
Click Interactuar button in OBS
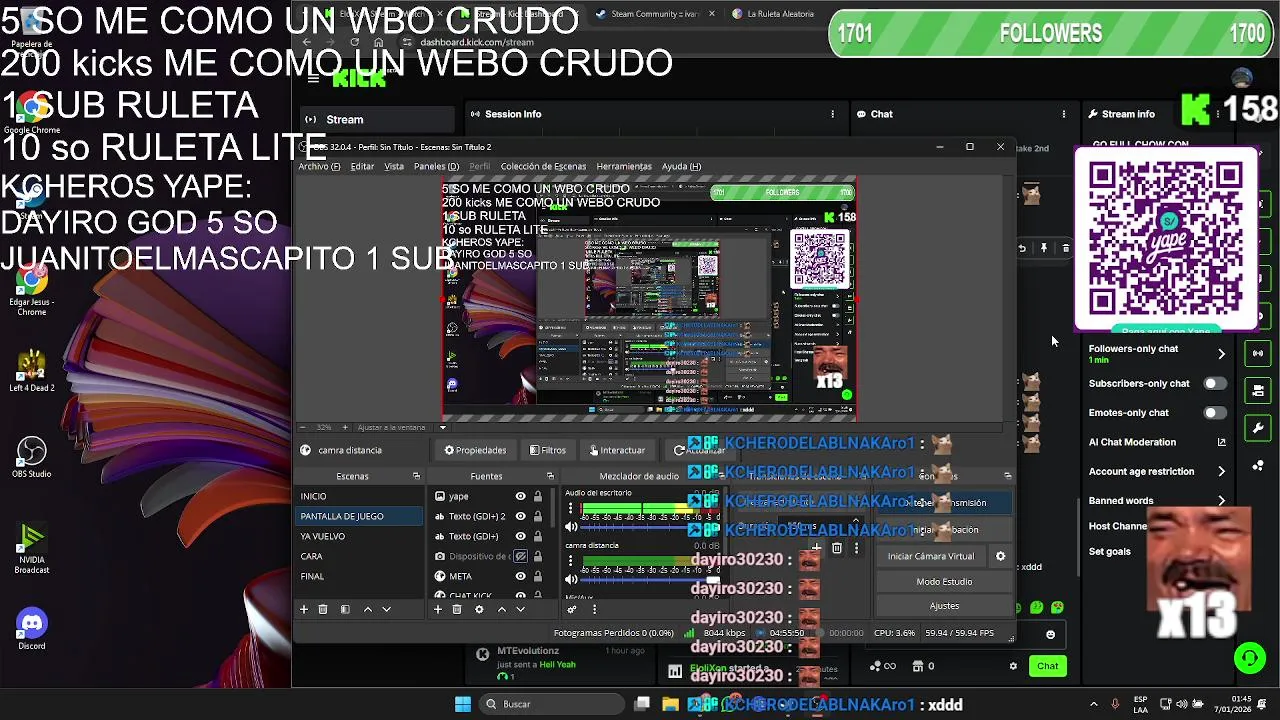click(617, 450)
